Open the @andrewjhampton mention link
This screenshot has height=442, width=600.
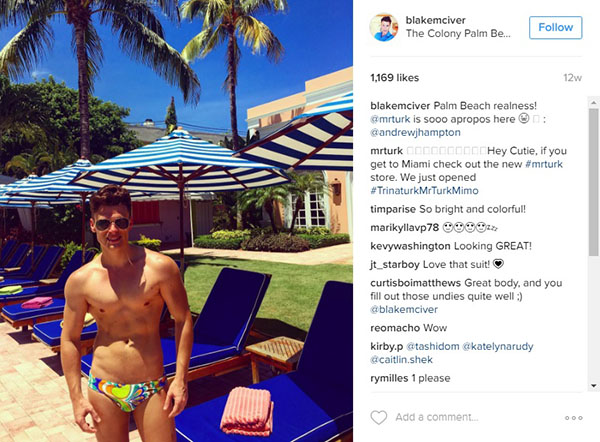pos(415,132)
